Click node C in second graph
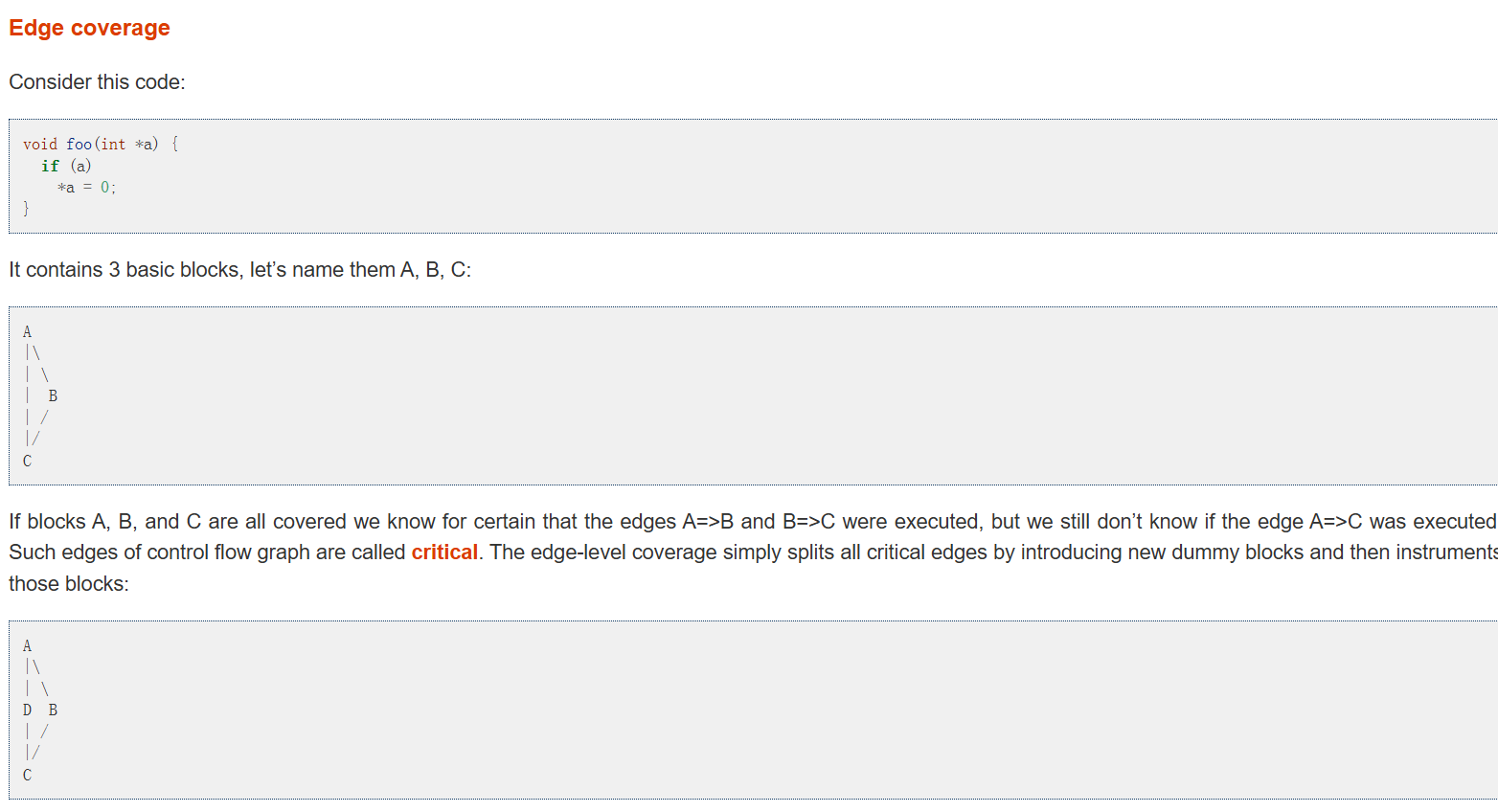This screenshot has width=1498, height=812. pyautogui.click(x=27, y=776)
